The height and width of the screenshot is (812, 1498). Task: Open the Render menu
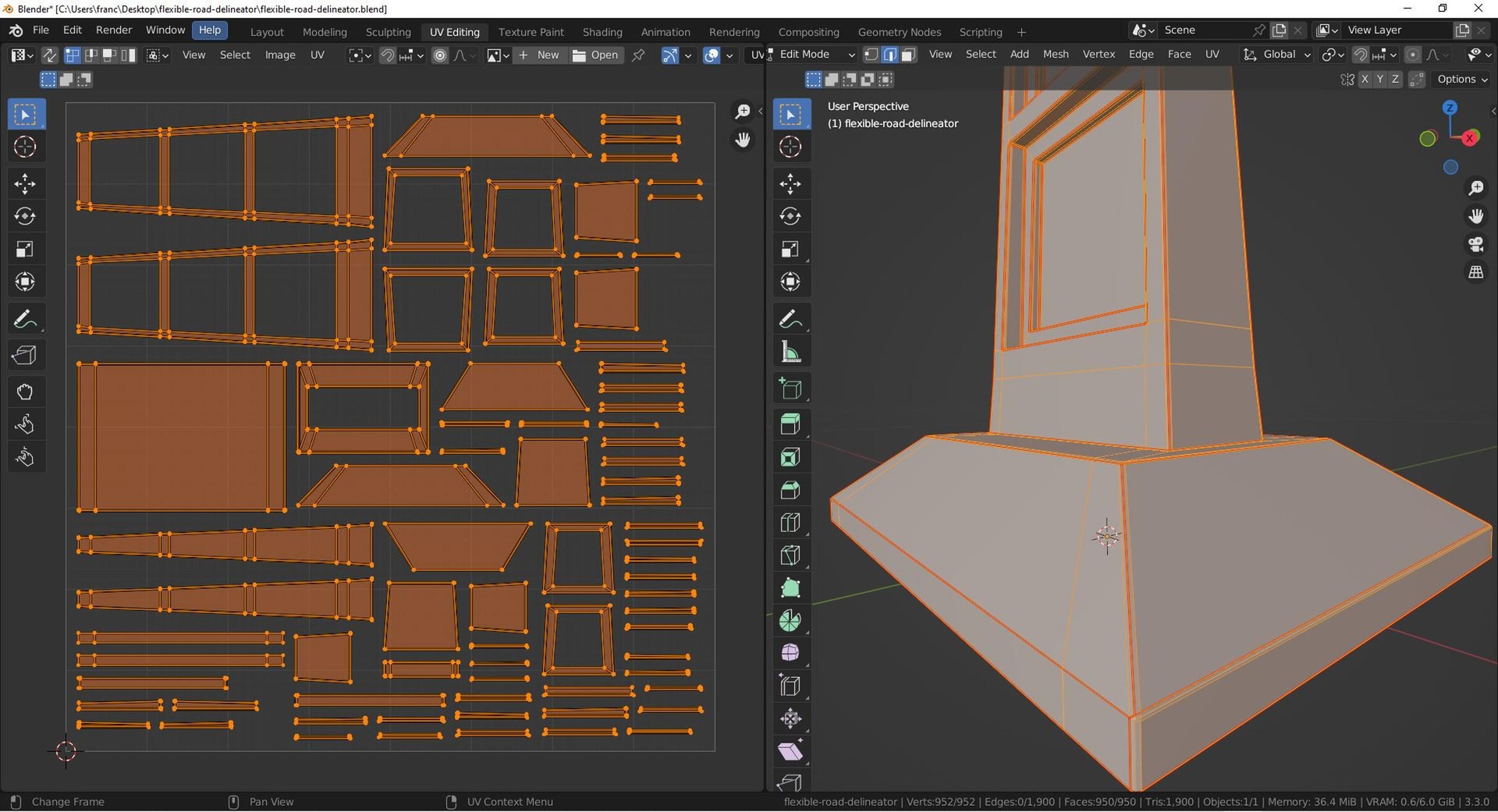(114, 30)
